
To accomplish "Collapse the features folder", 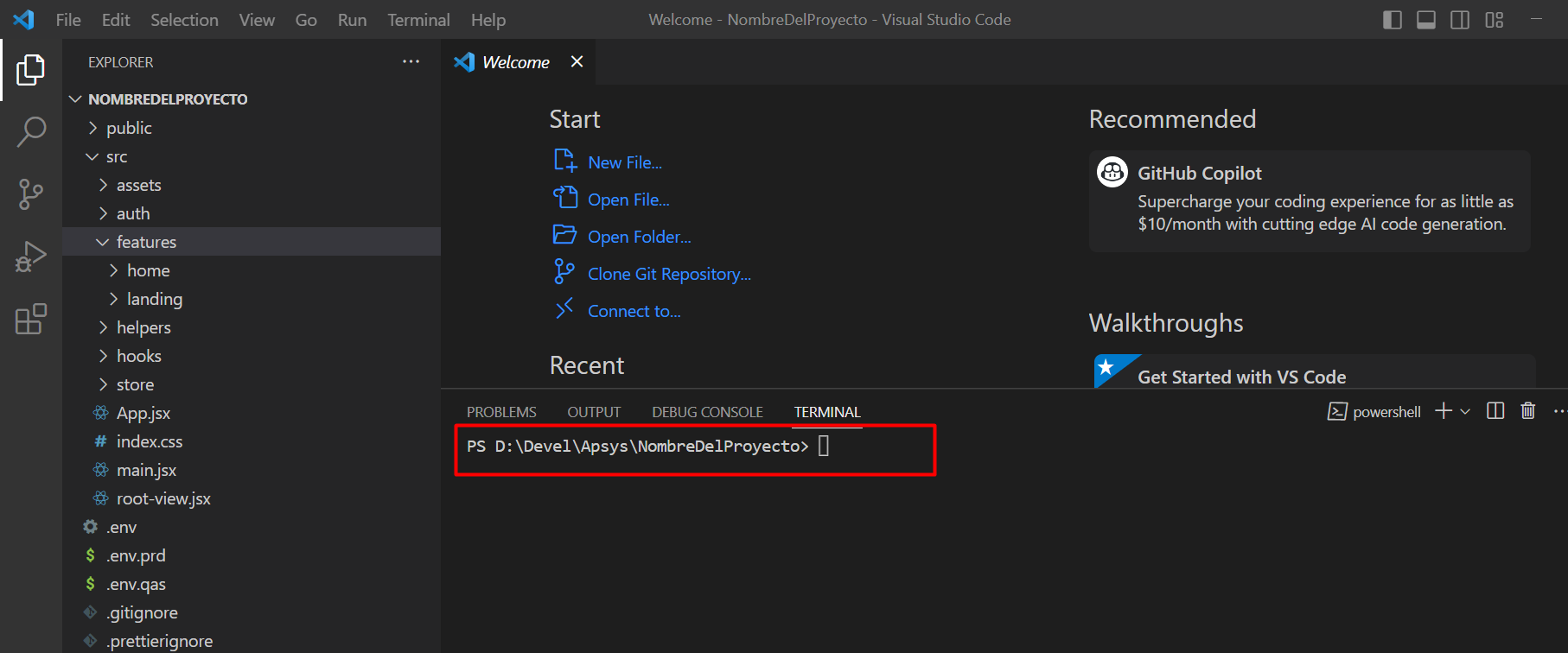I will [146, 242].
